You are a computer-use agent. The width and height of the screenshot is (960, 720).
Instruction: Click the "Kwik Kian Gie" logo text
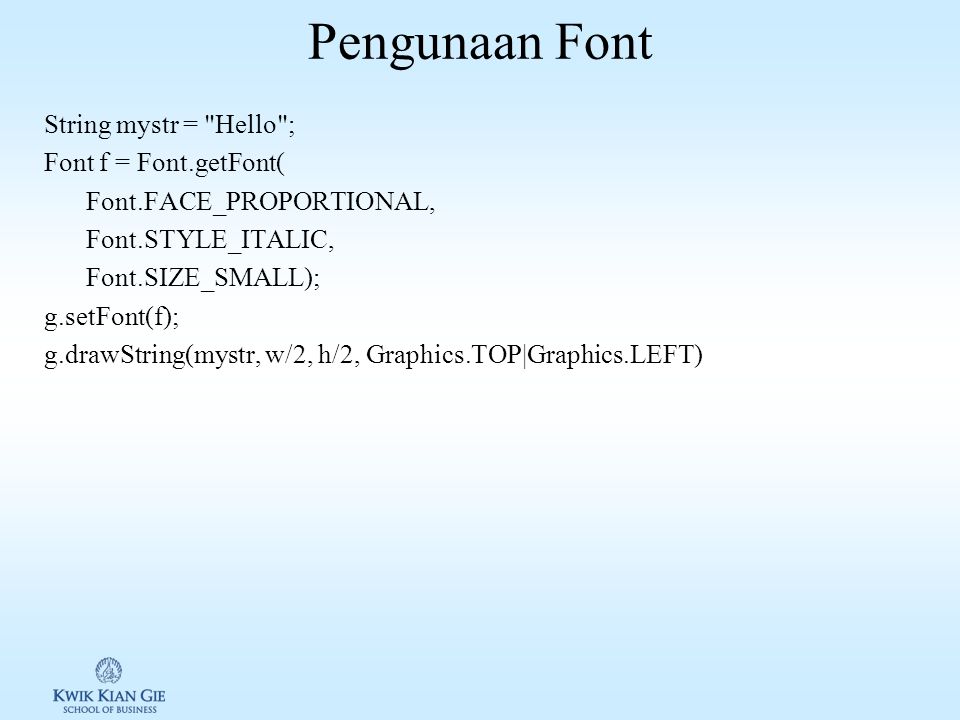[109, 696]
